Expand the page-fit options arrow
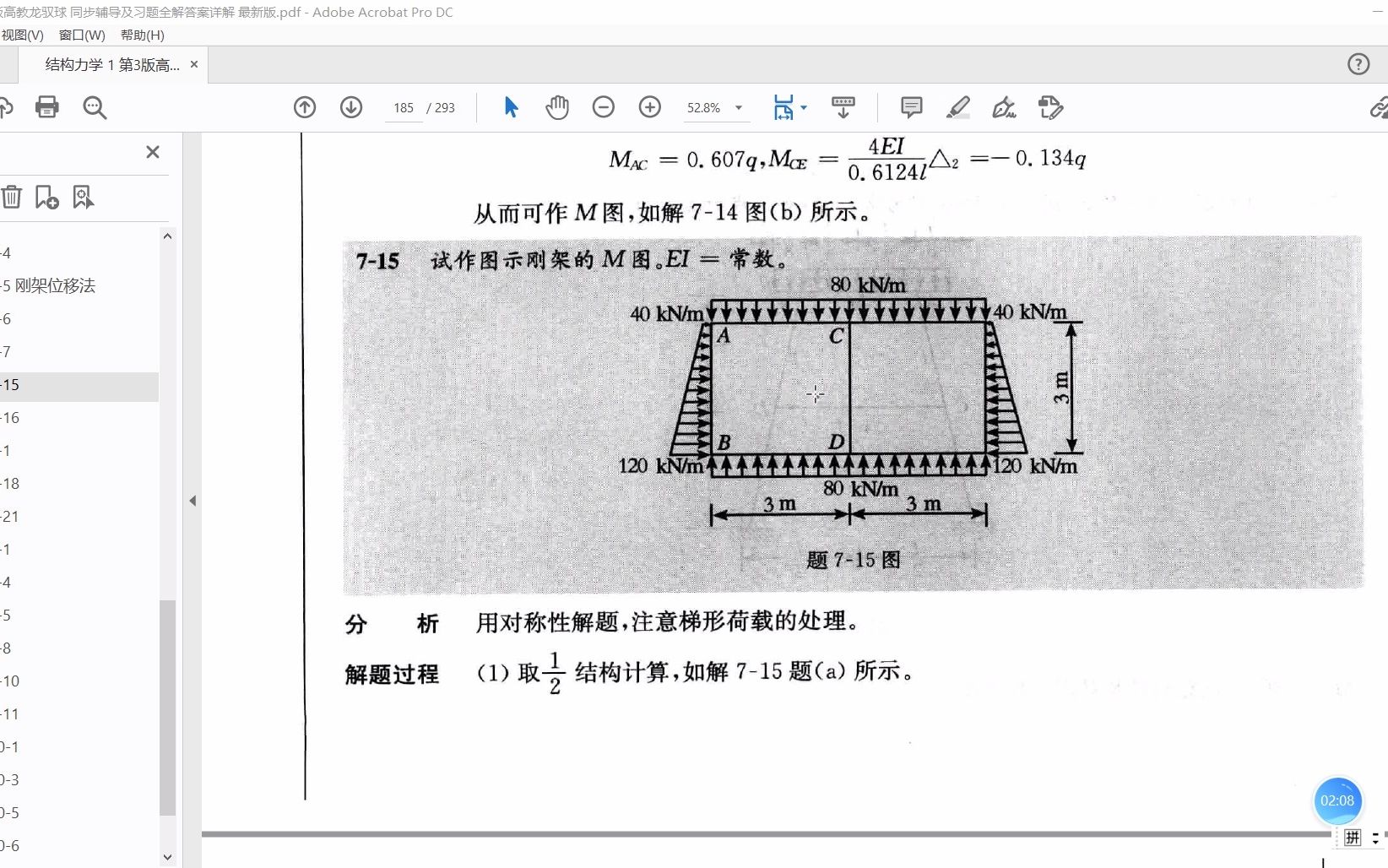Viewport: 1388px width, 868px height. tap(805, 108)
